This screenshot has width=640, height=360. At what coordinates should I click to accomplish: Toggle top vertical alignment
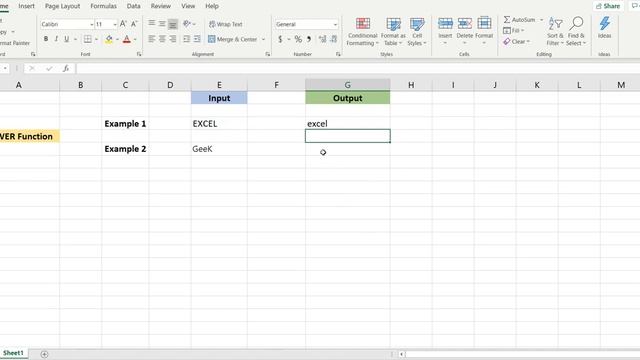tap(151, 24)
